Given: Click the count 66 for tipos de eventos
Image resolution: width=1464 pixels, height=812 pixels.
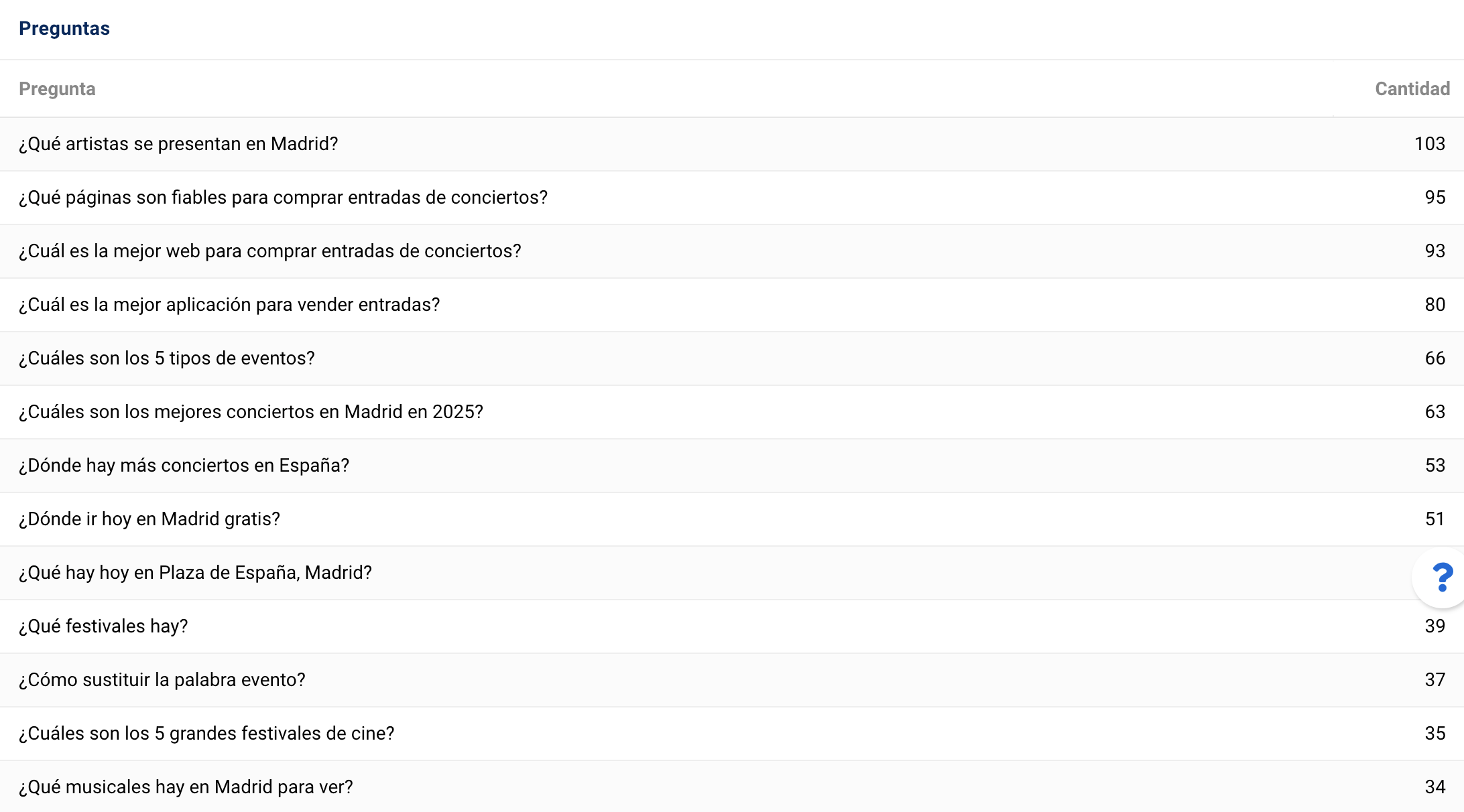Looking at the screenshot, I should point(1435,358).
